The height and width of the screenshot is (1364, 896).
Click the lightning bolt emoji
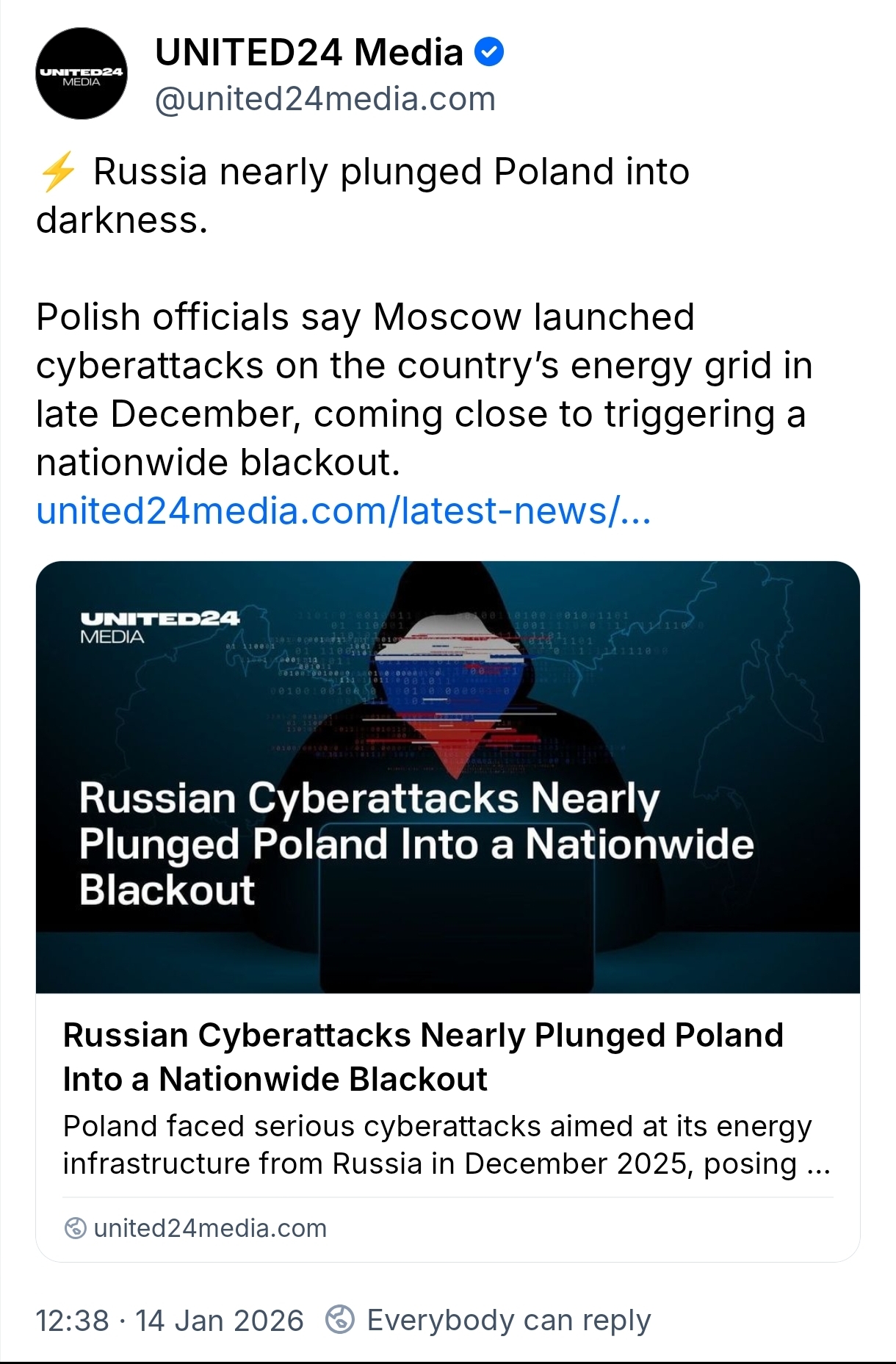[x=57, y=172]
